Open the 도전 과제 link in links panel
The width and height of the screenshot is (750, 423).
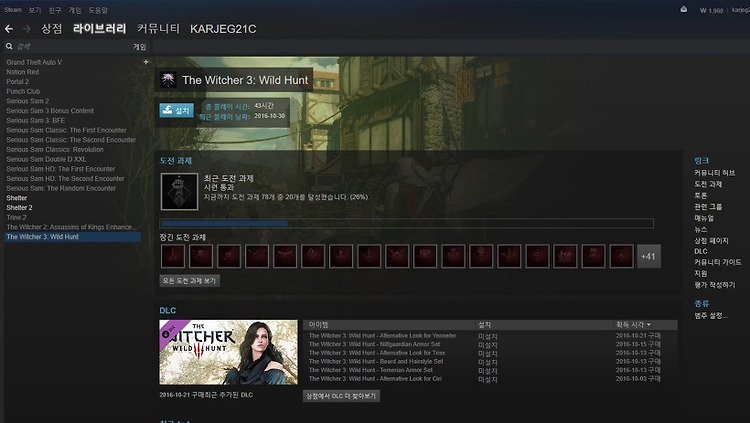pos(708,184)
